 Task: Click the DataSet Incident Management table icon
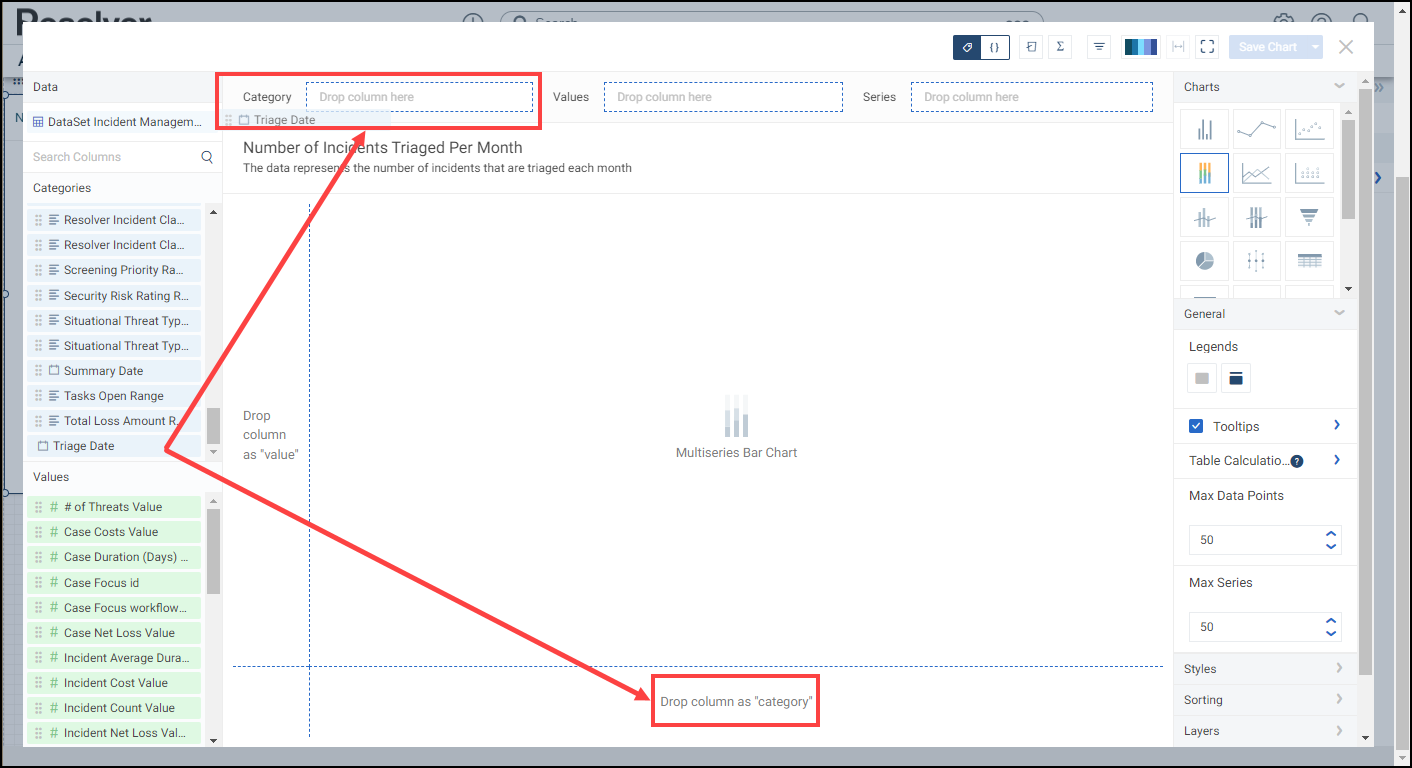click(38, 122)
